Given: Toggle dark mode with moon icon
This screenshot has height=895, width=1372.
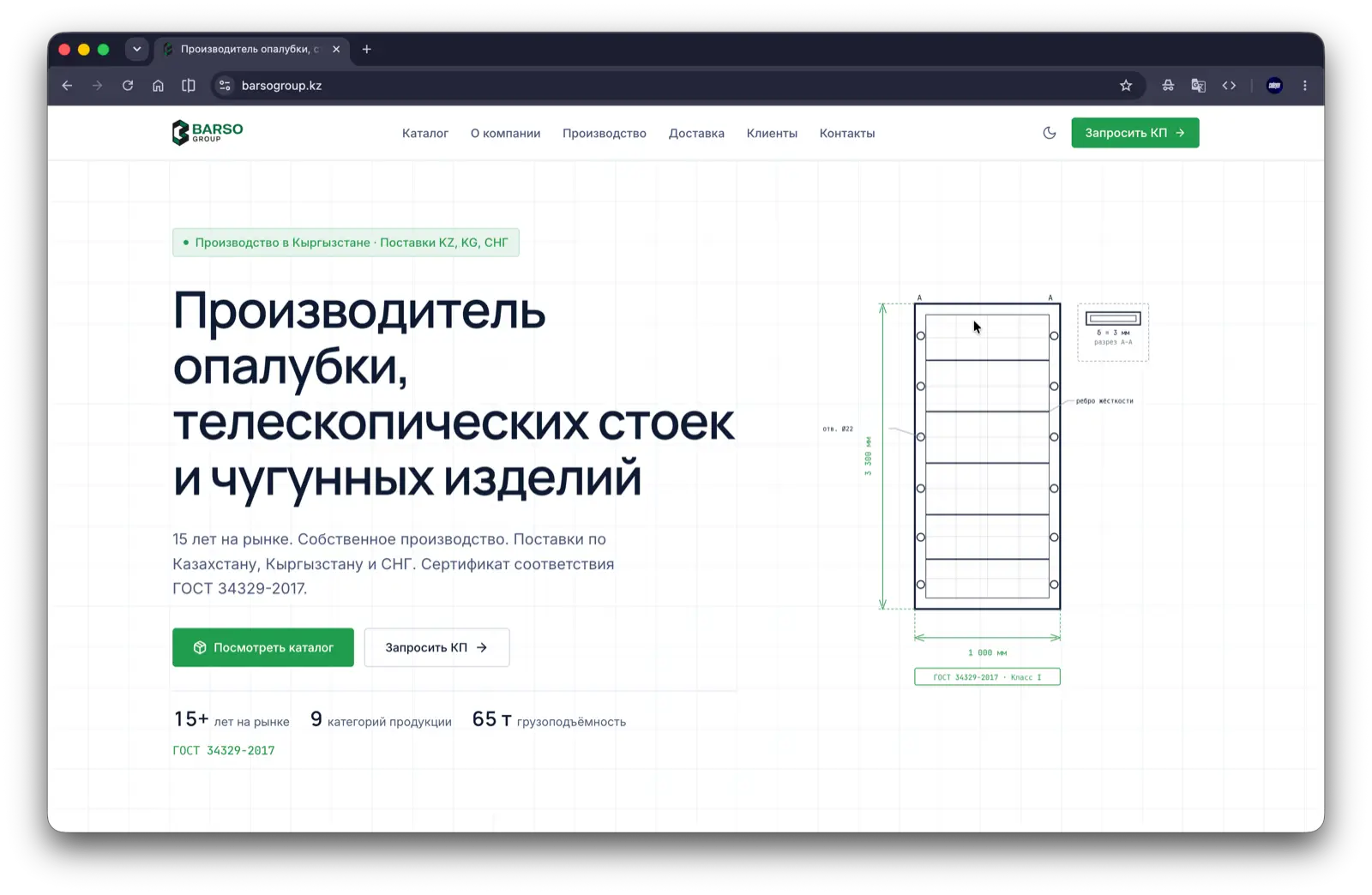Looking at the screenshot, I should click(1050, 133).
